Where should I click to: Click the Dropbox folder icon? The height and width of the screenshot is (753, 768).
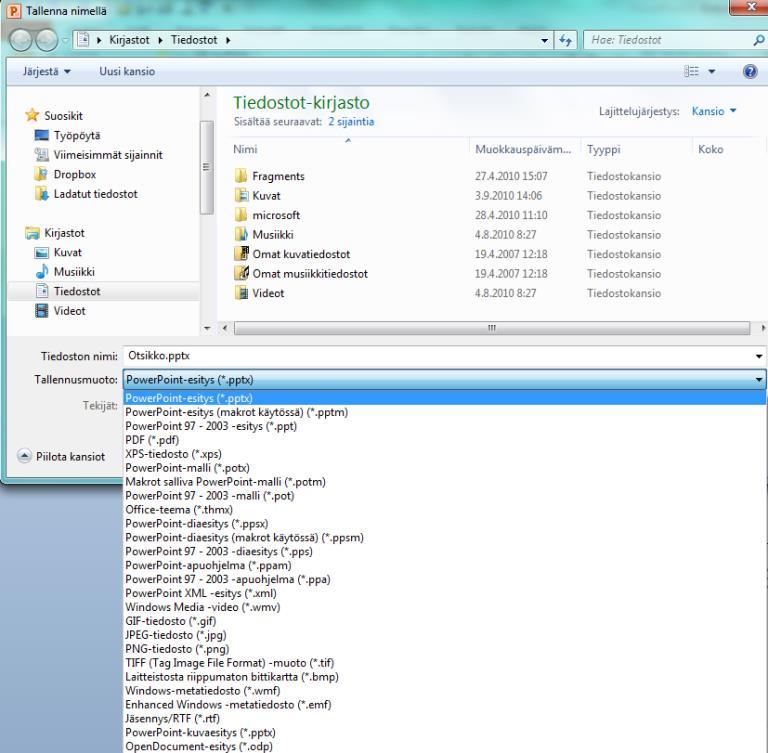point(41,174)
